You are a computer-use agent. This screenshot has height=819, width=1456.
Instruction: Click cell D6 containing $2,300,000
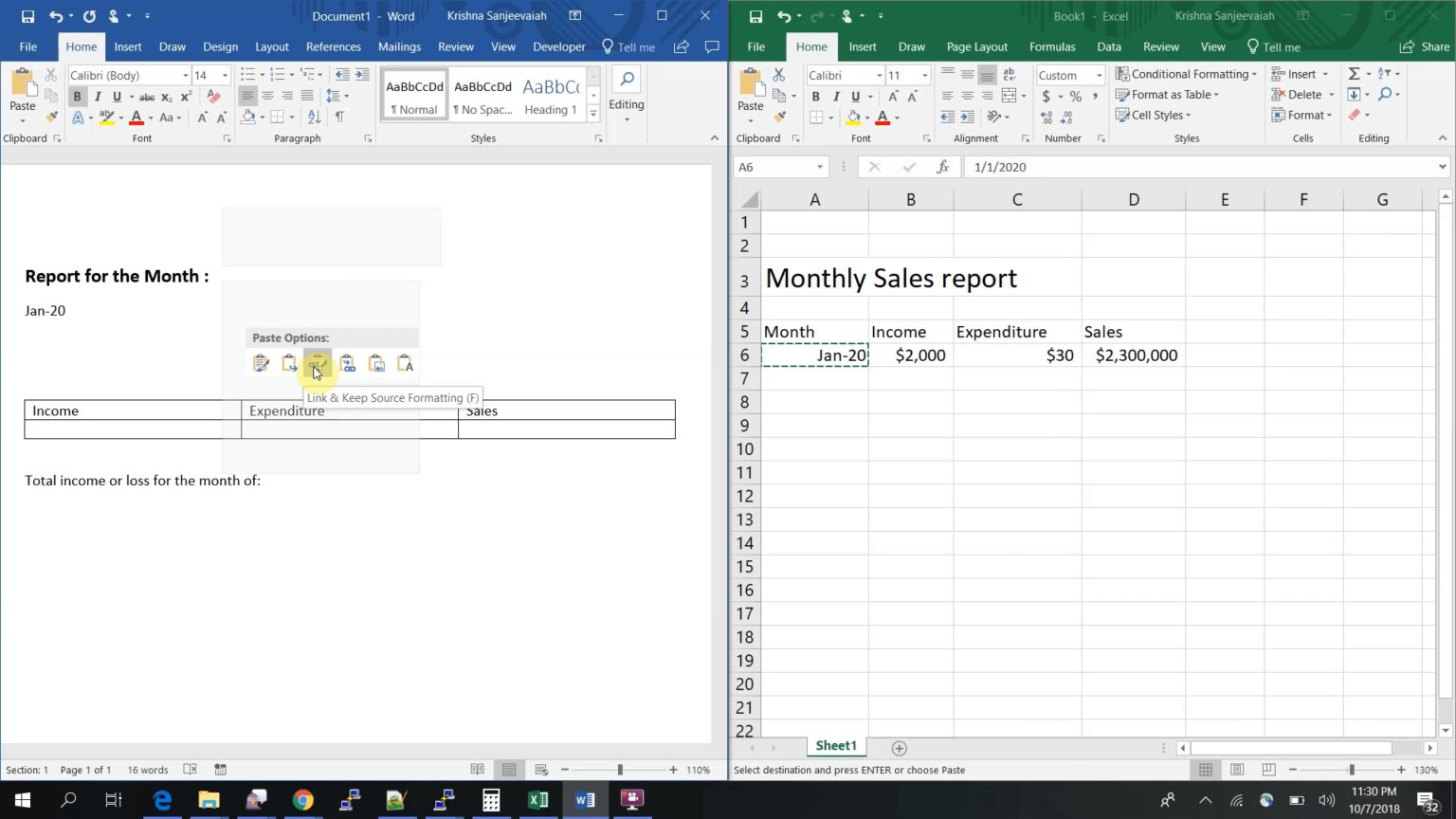(x=1134, y=355)
